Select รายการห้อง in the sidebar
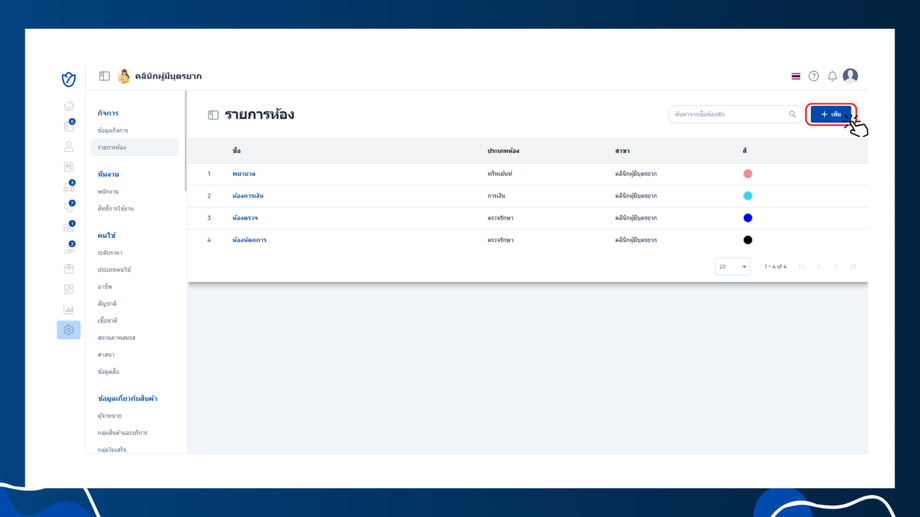Screen dimensions: 920x517 (134, 147)
